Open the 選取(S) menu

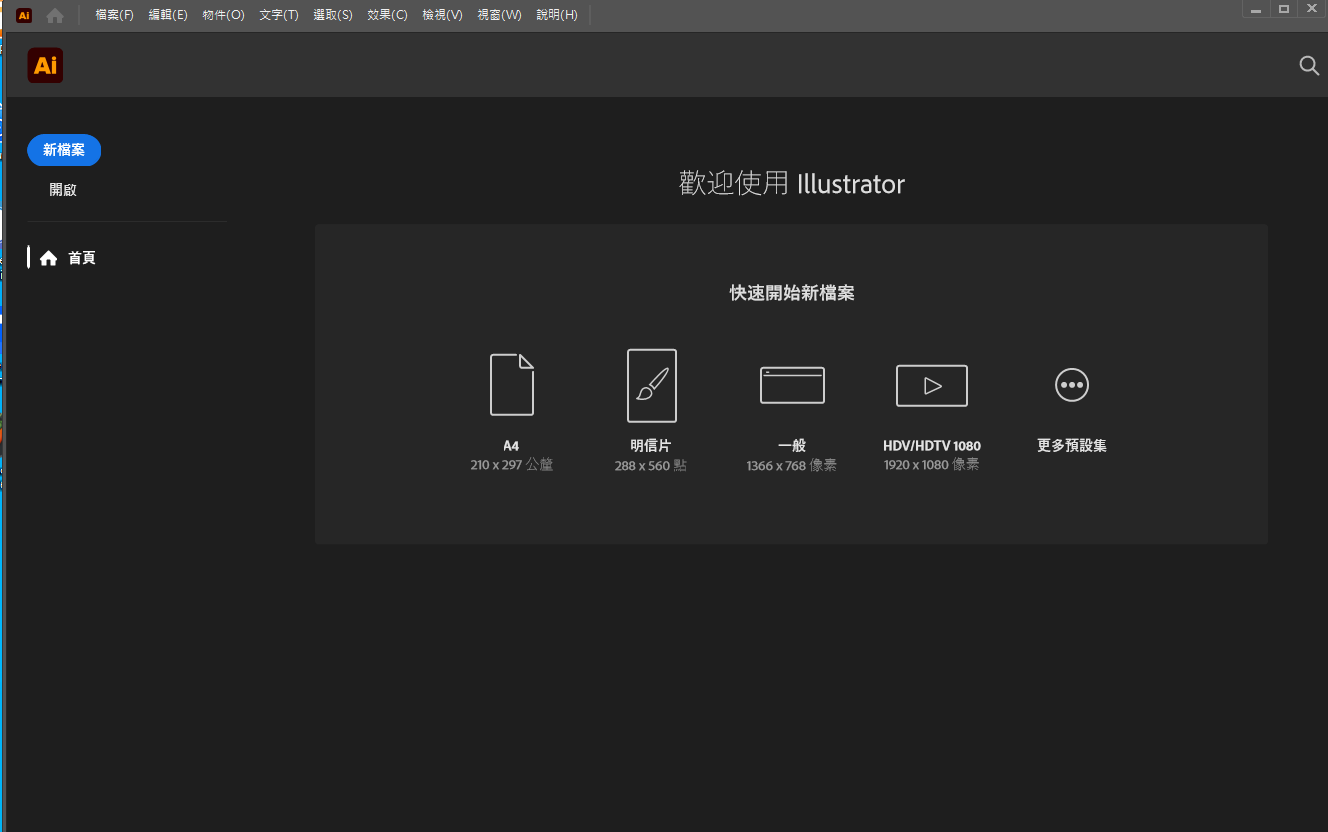[x=332, y=15]
